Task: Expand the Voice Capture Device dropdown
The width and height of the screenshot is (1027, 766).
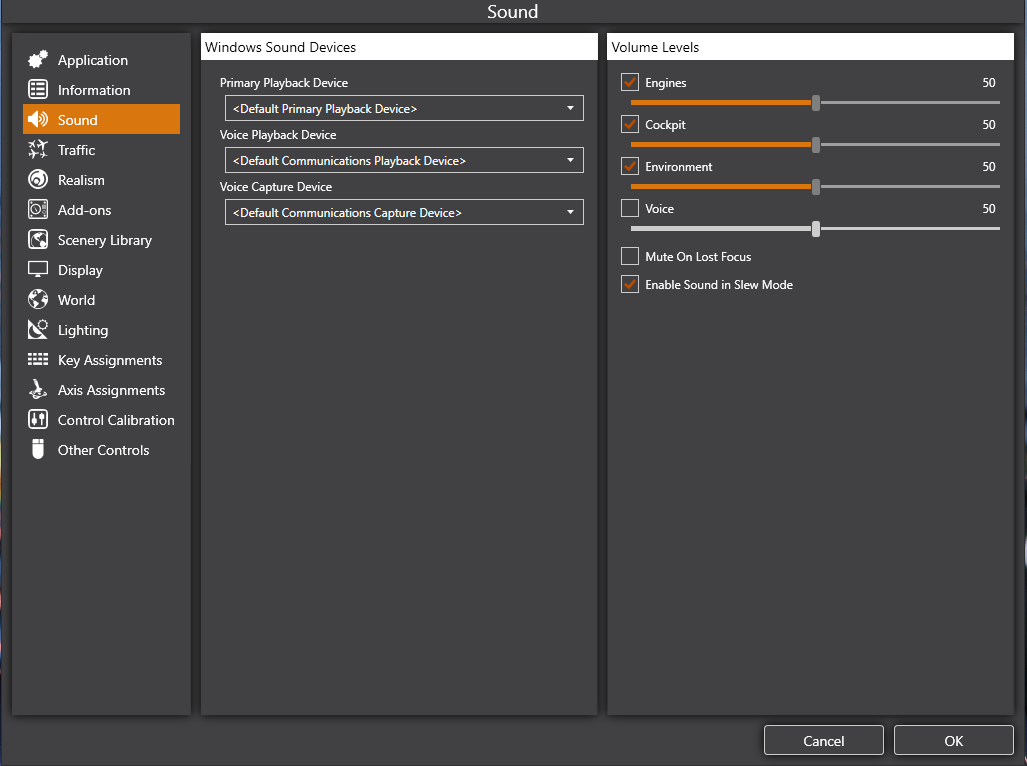Action: 404,213
